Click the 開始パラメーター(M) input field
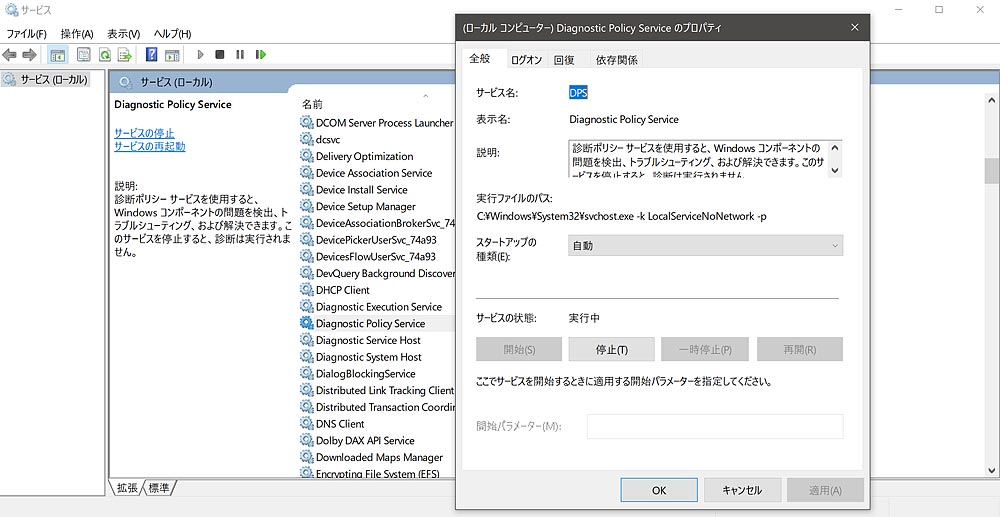 715,426
